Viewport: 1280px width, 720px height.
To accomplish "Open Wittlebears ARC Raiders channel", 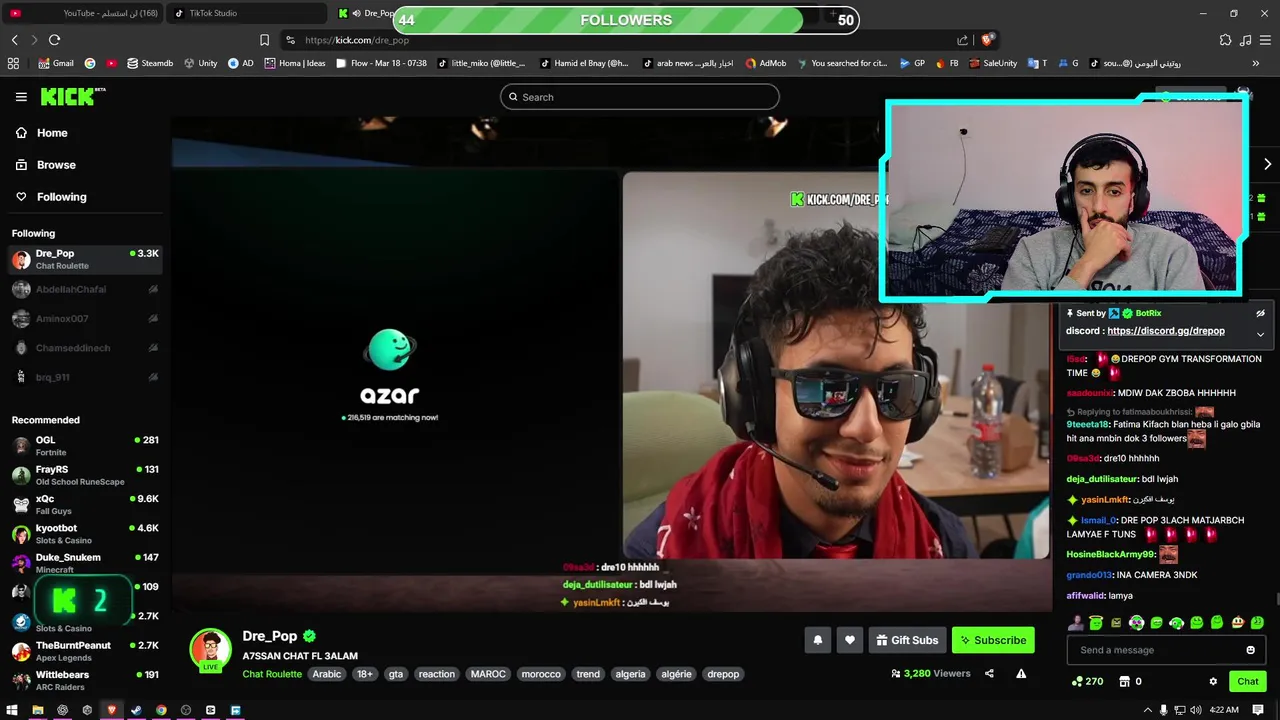I will coord(85,680).
